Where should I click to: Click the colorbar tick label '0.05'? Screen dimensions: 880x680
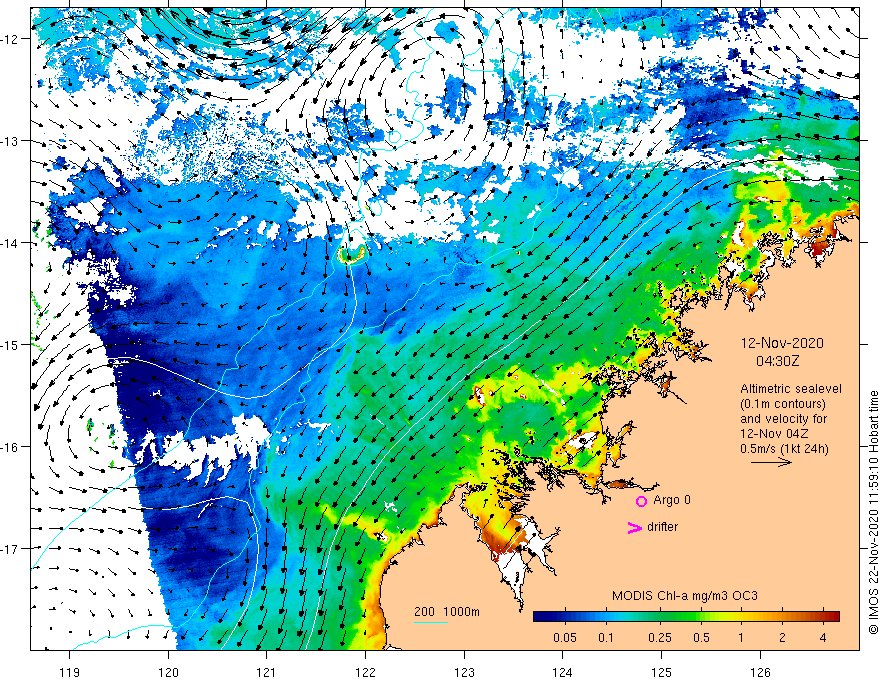click(565, 638)
